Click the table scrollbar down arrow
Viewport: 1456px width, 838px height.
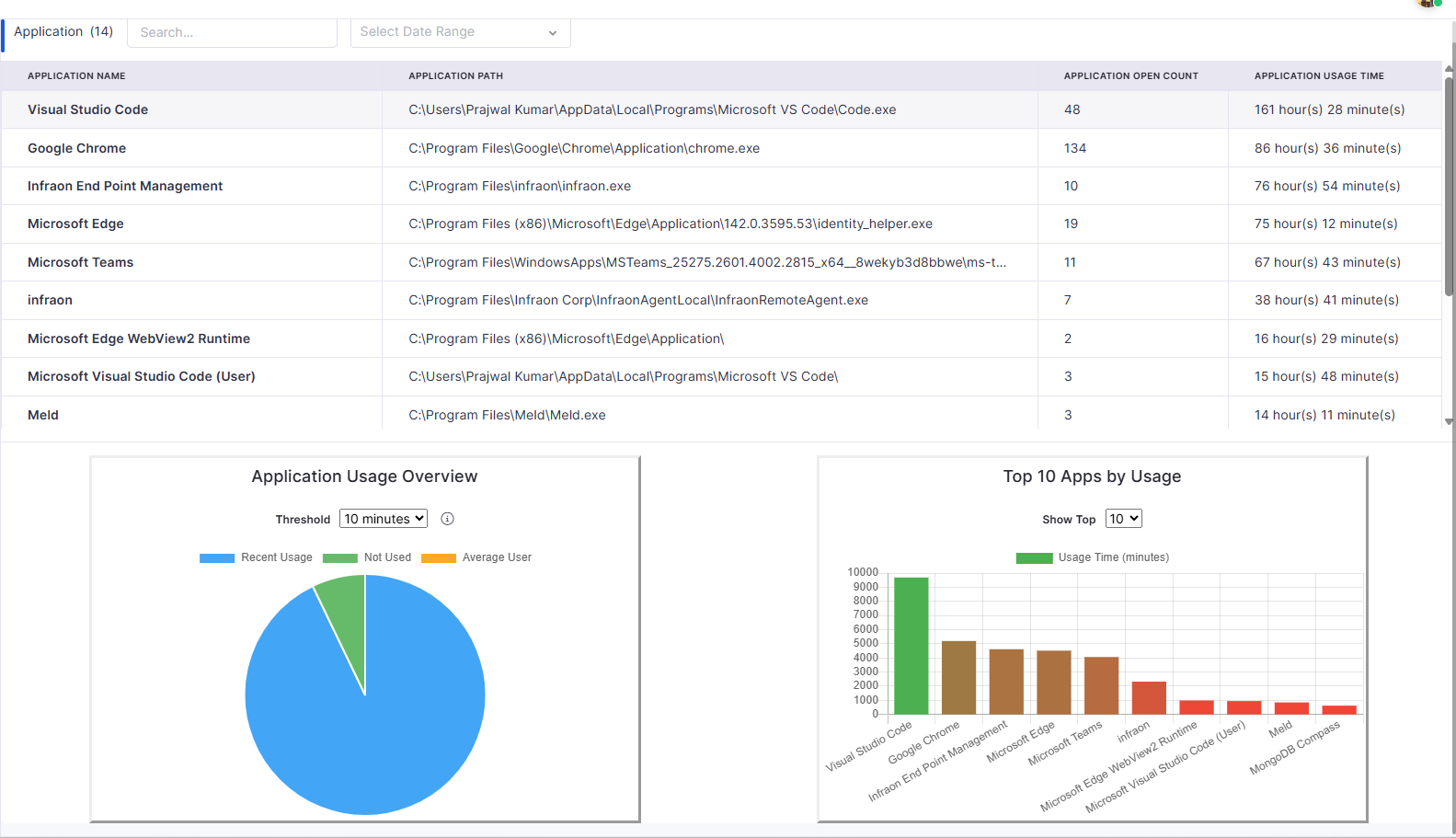(x=1449, y=422)
